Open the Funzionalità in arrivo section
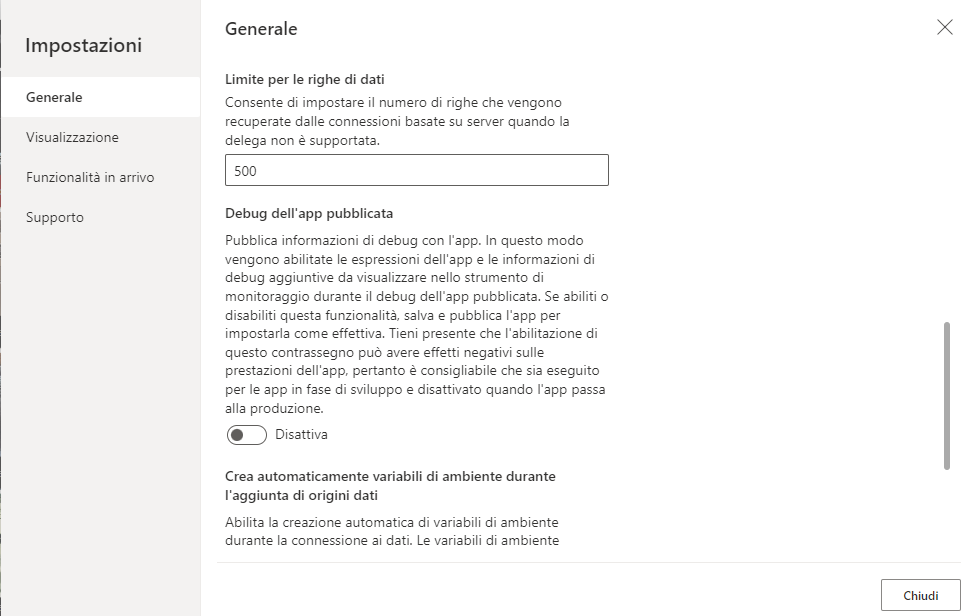The width and height of the screenshot is (968, 616). click(92, 176)
